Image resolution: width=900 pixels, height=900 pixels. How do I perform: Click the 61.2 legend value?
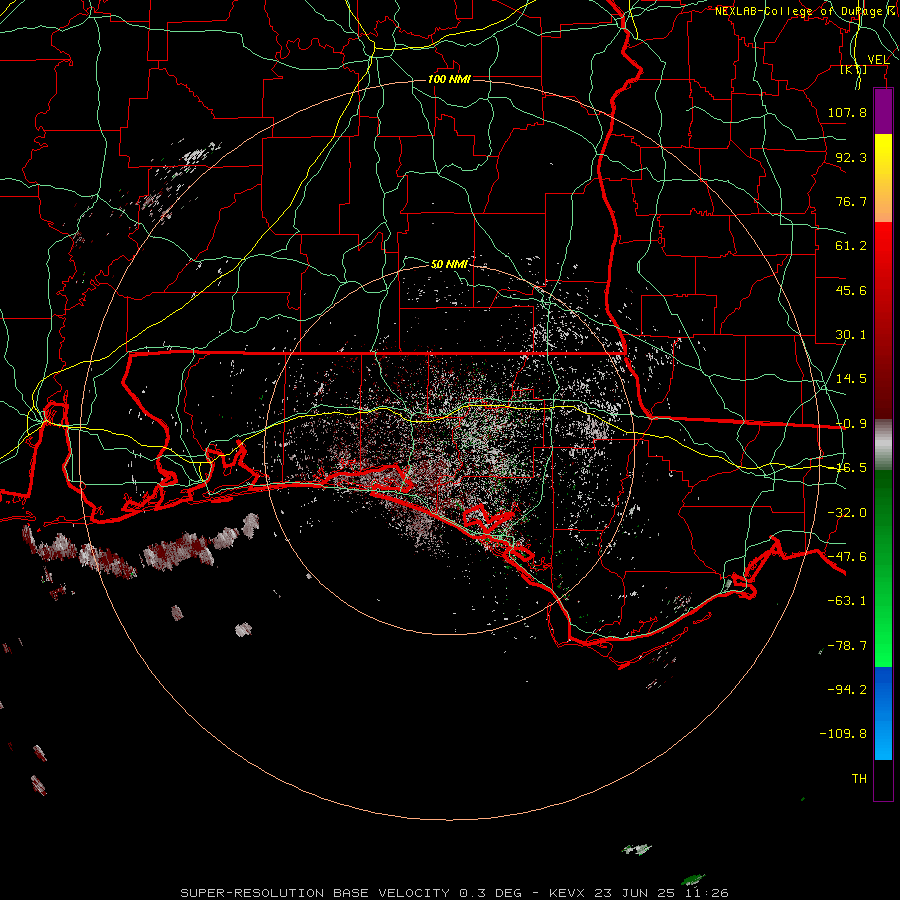pyautogui.click(x=851, y=246)
